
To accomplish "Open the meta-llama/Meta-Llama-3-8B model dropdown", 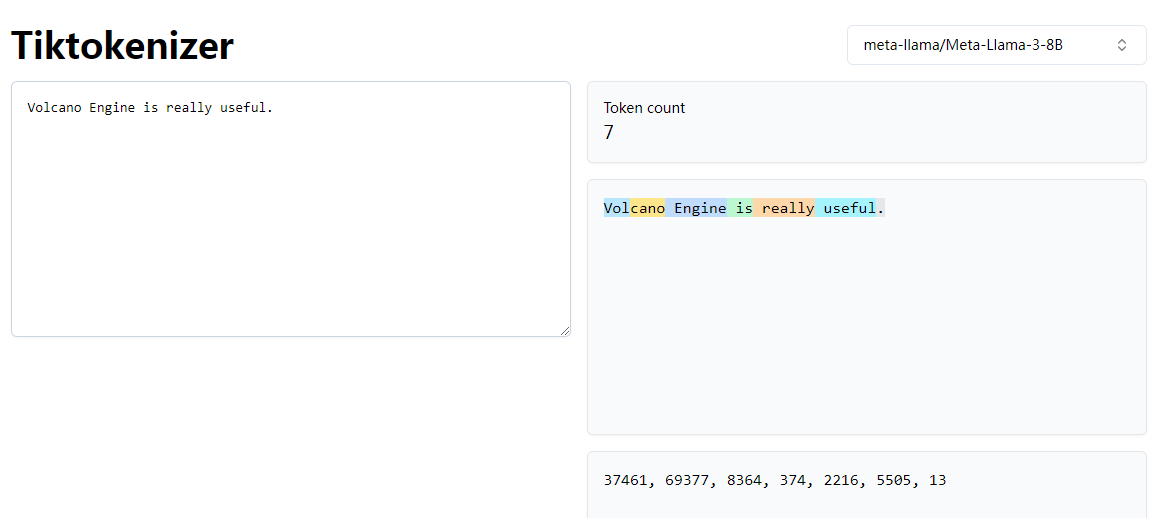I will point(997,45).
